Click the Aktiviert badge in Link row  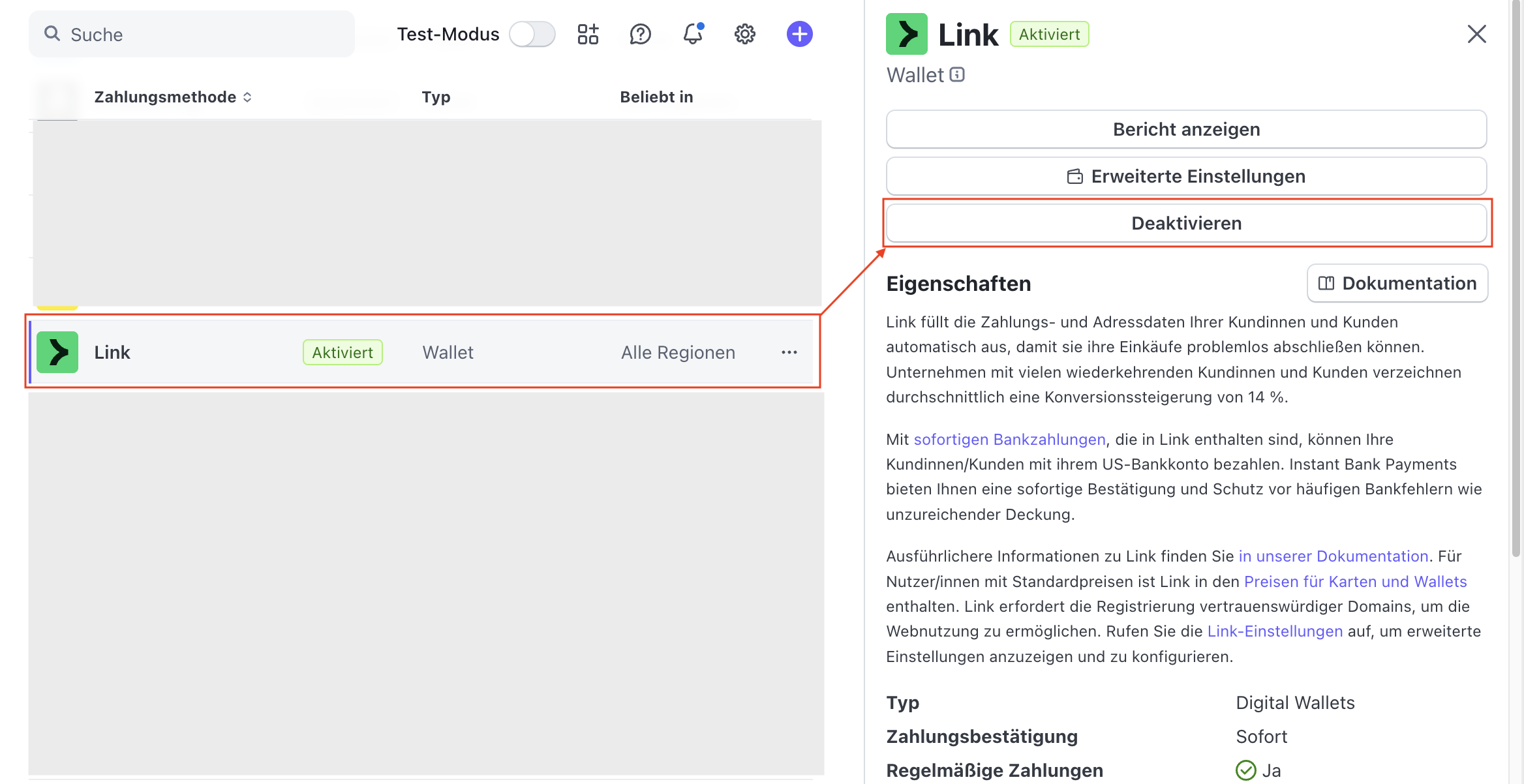tap(343, 352)
